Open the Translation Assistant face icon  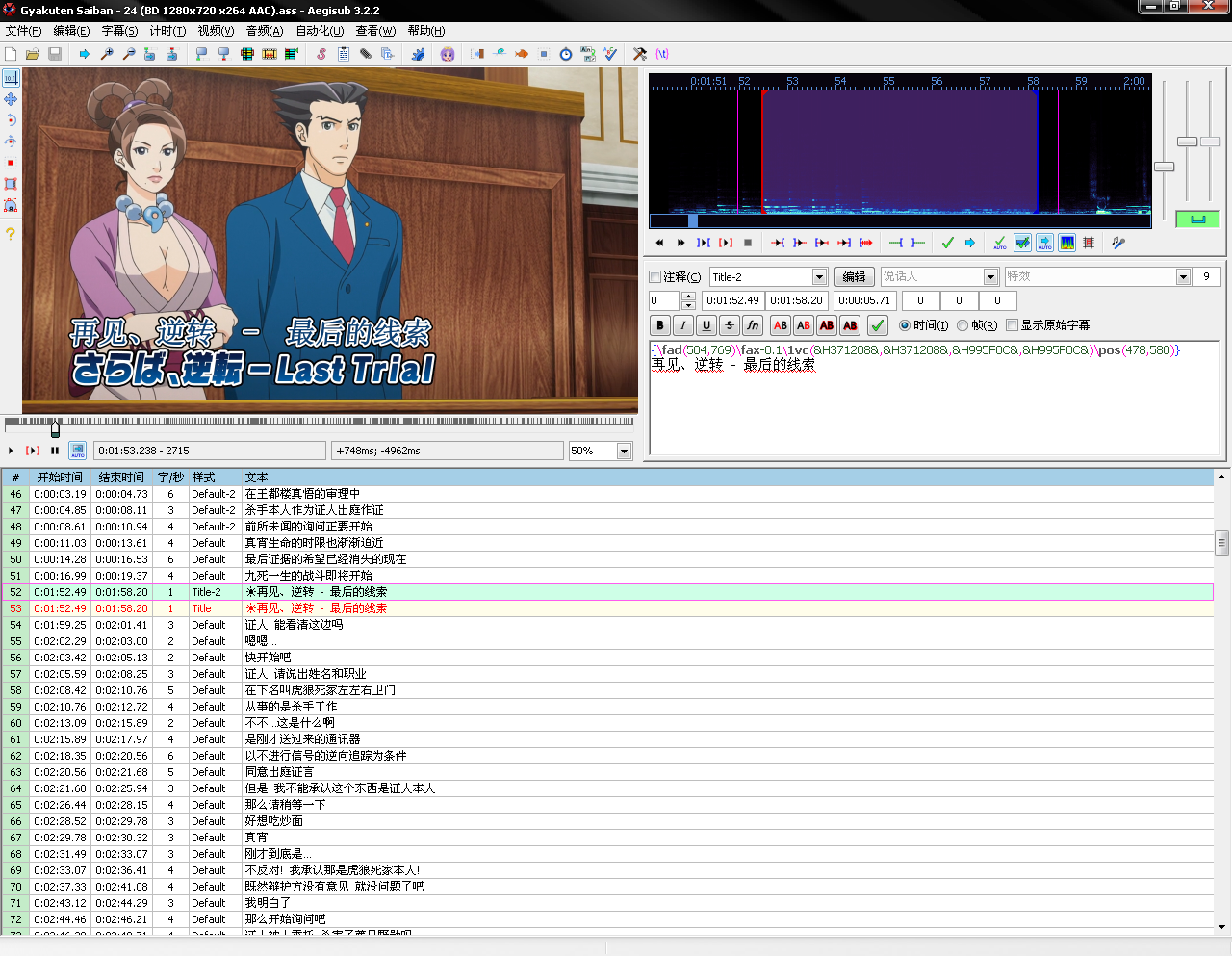point(448,54)
